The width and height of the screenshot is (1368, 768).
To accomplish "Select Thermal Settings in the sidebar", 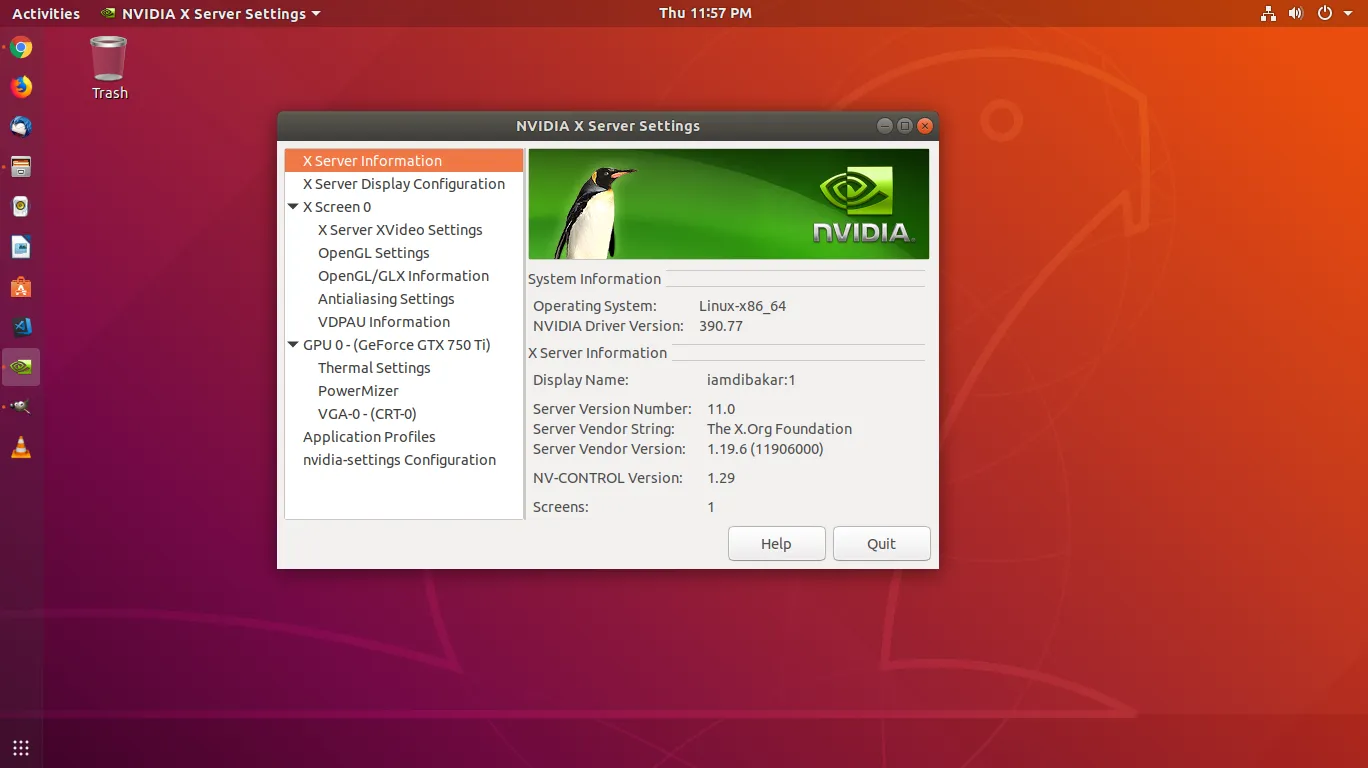I will pyautogui.click(x=374, y=367).
